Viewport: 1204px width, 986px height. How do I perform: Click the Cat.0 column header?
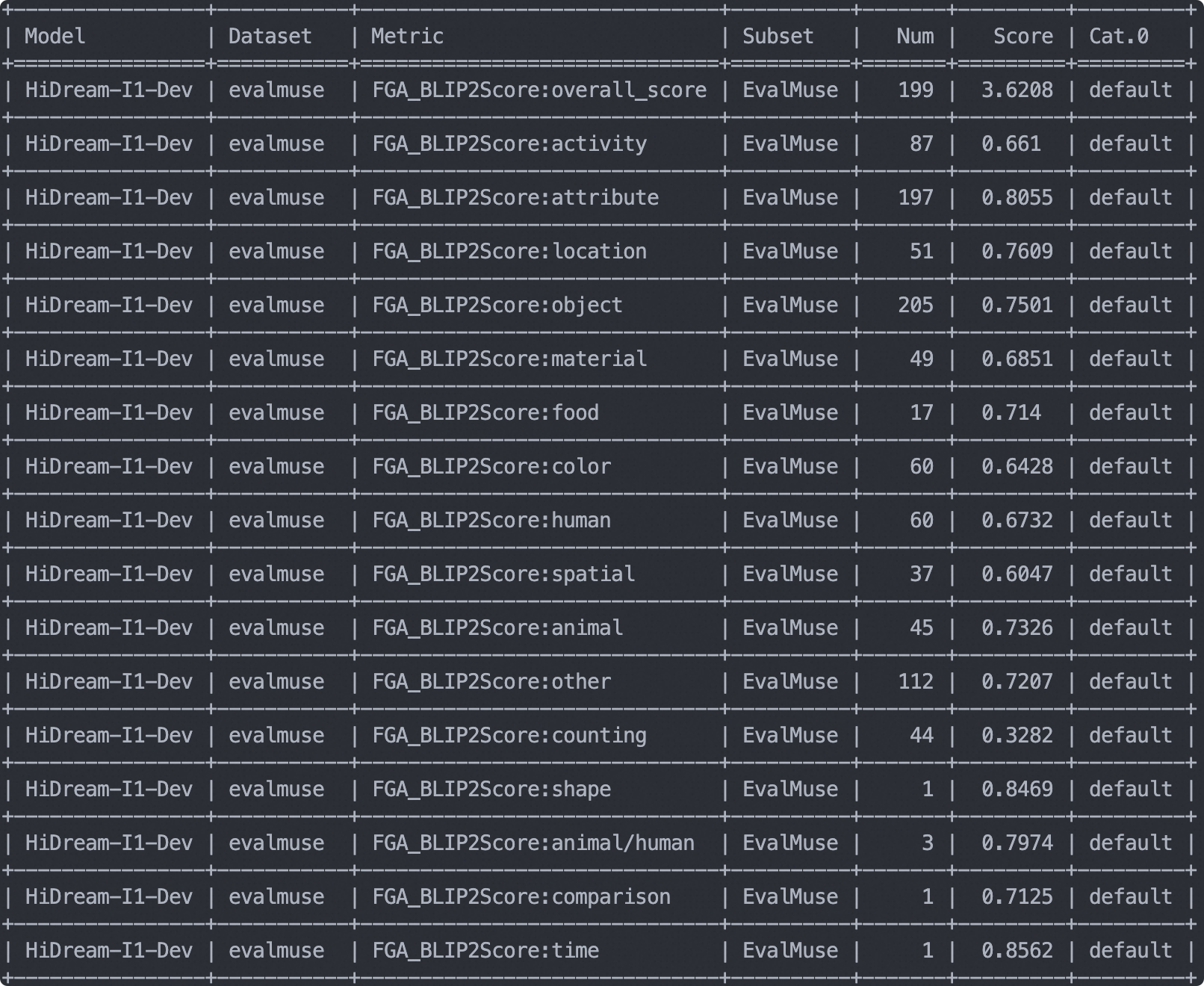1118,36
